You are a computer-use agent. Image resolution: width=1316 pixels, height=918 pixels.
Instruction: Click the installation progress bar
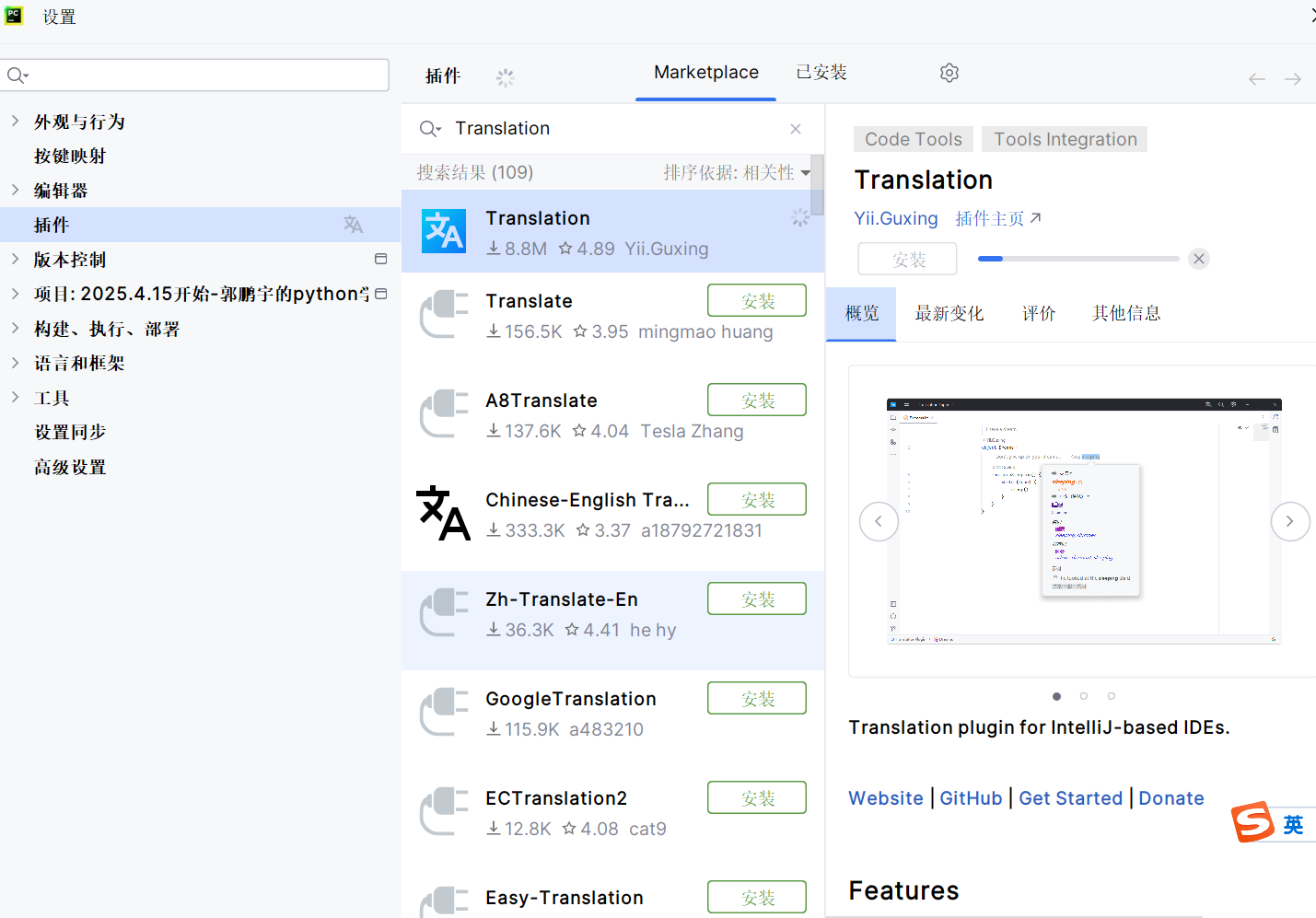coord(1078,259)
